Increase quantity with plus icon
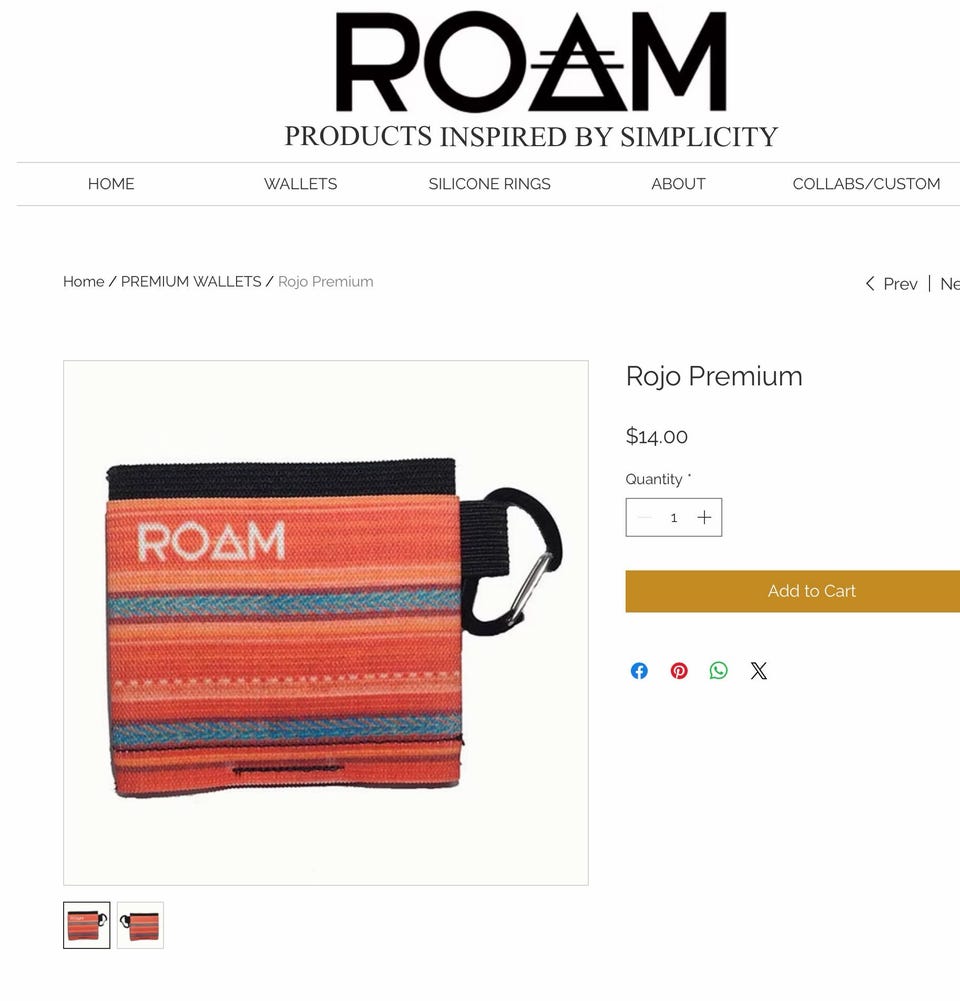The width and height of the screenshot is (960, 1001). [x=704, y=518]
